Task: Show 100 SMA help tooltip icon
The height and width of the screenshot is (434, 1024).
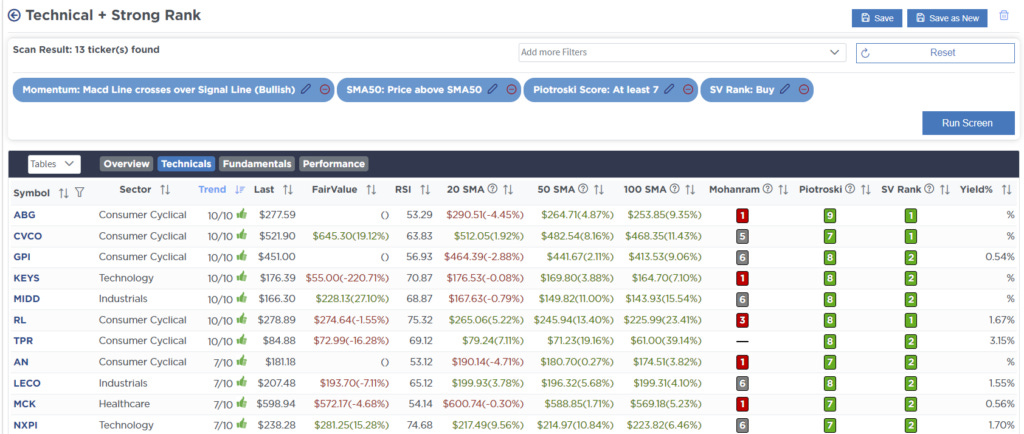Action: (673, 189)
